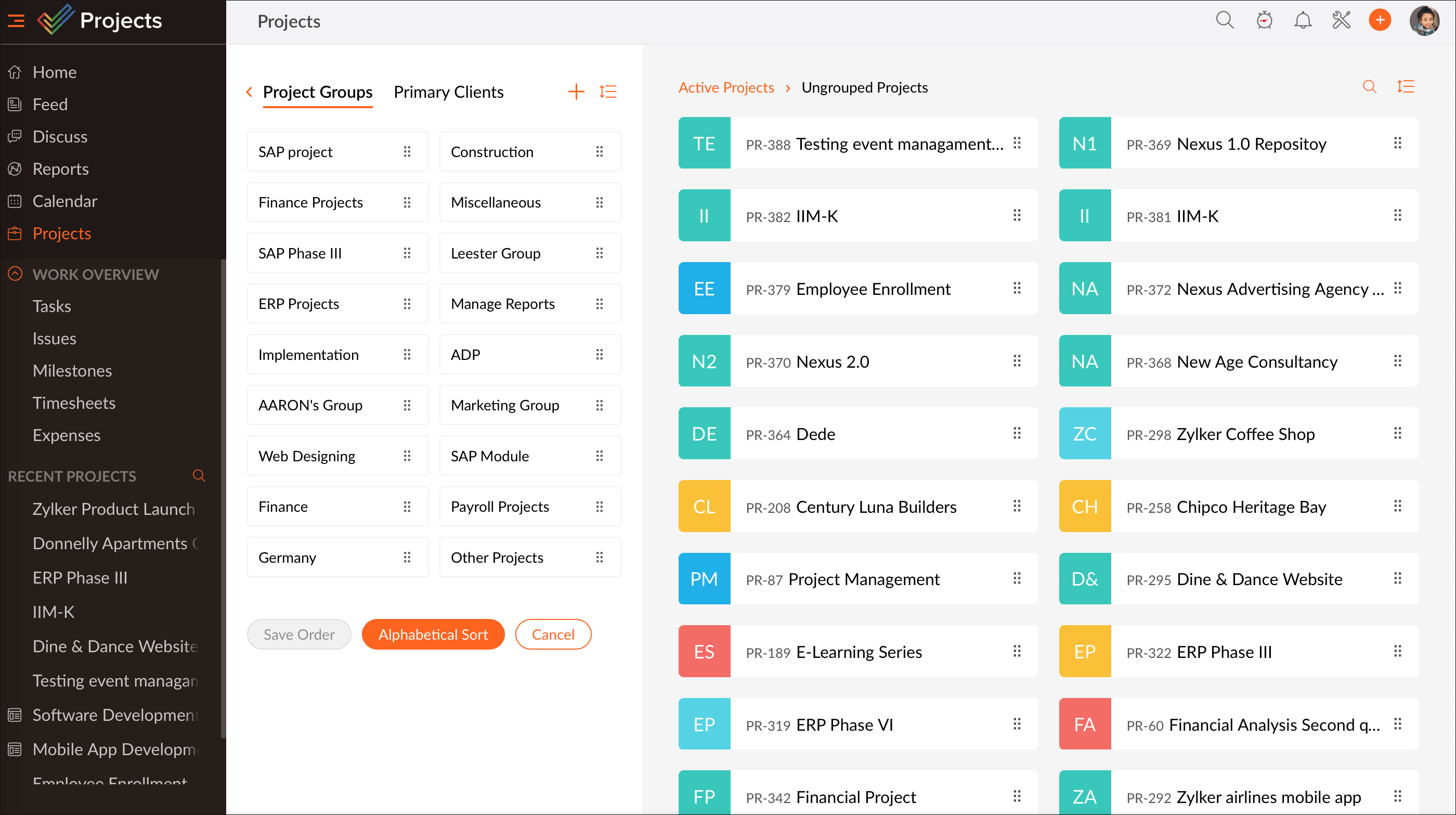Open options dots for Employee Enrollment project
The width and height of the screenshot is (1456, 815).
point(1017,289)
